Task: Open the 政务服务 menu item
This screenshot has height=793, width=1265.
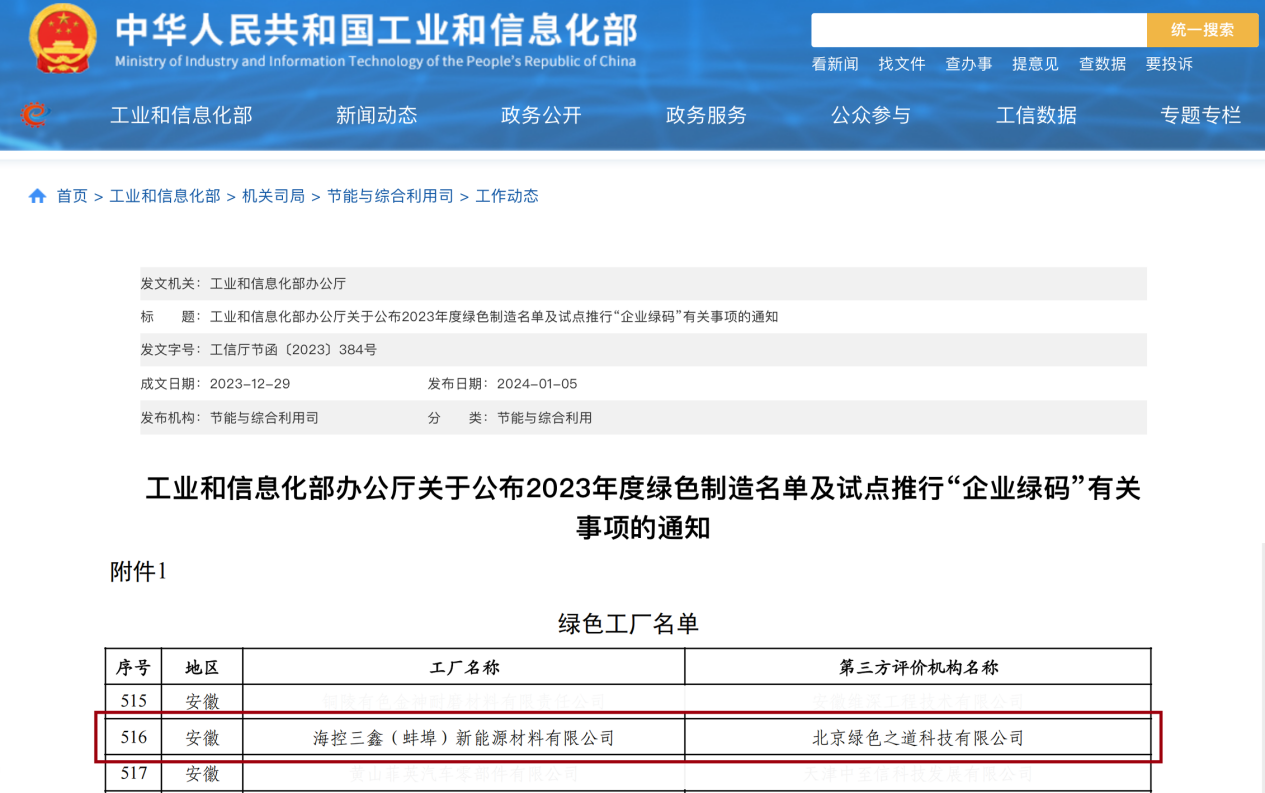Action: tap(706, 114)
